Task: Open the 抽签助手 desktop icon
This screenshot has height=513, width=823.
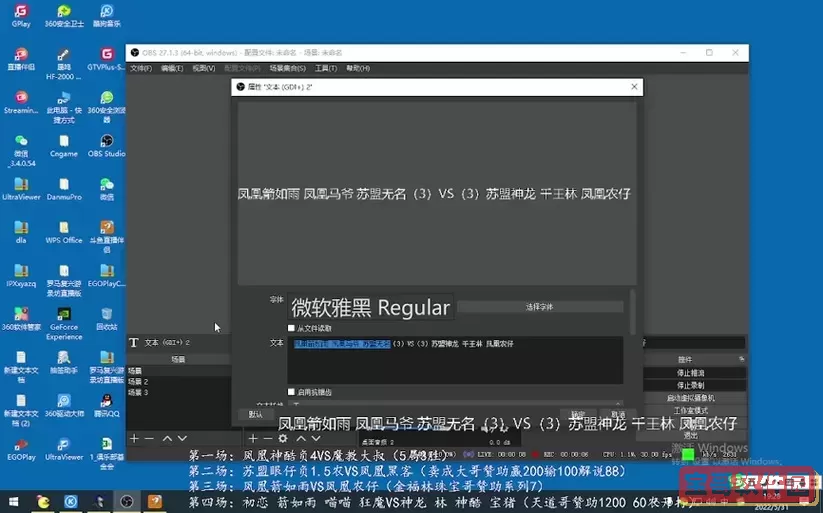Action: coord(64,362)
